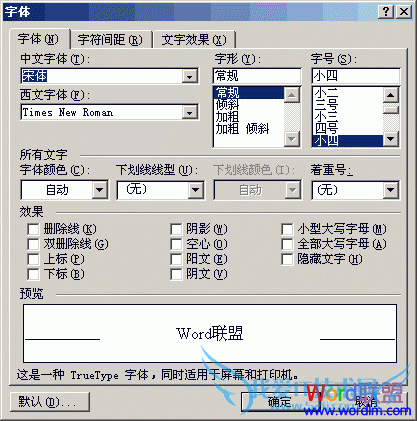Click the 默认 default button
This screenshot has height=421, width=417.
[x=50, y=402]
